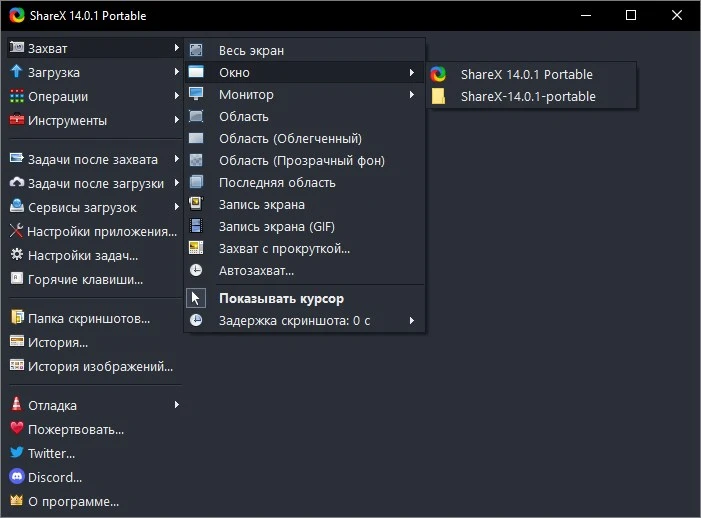Open the Отладка submenu arrow

coord(177,405)
